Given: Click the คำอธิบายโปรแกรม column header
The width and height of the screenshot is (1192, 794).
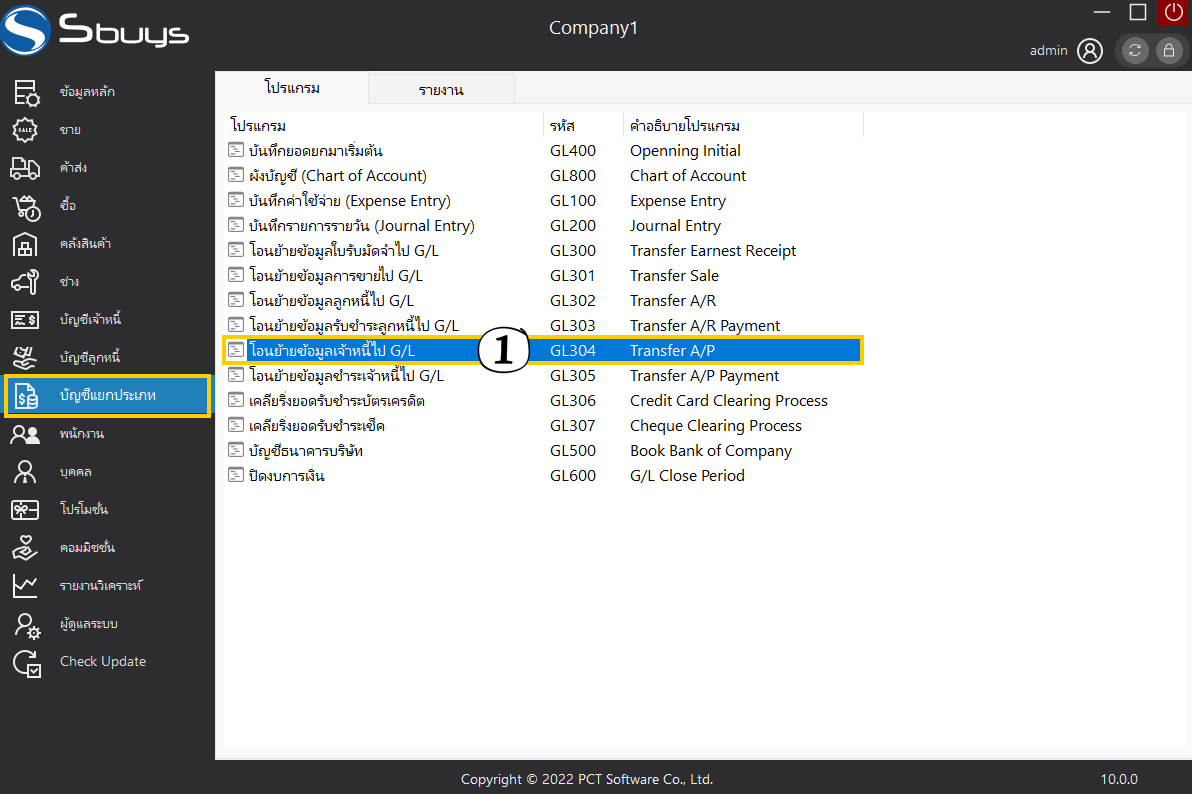Looking at the screenshot, I should pyautogui.click(x=685, y=126).
